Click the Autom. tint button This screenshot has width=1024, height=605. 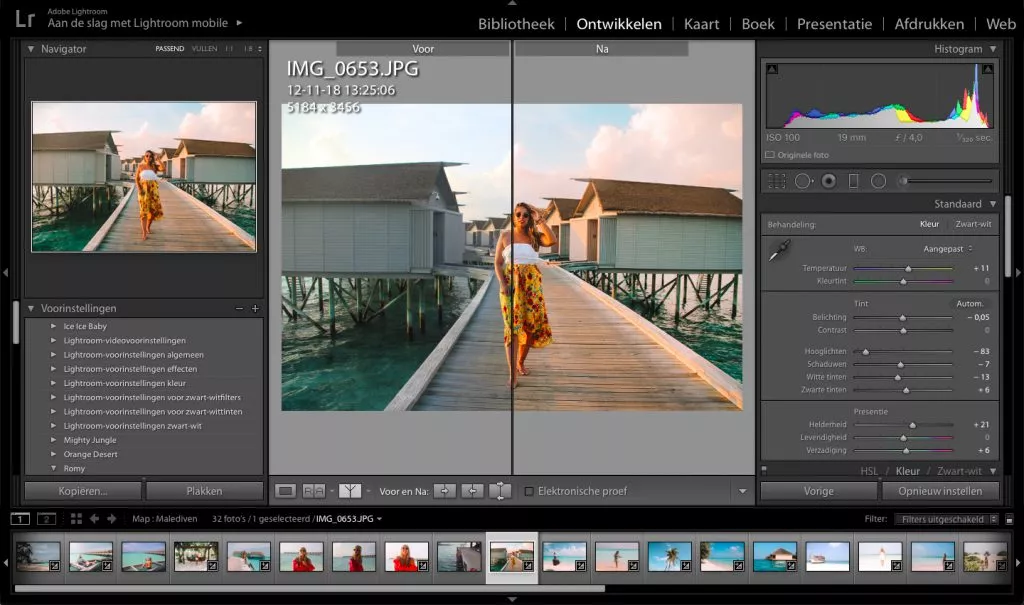(x=969, y=304)
